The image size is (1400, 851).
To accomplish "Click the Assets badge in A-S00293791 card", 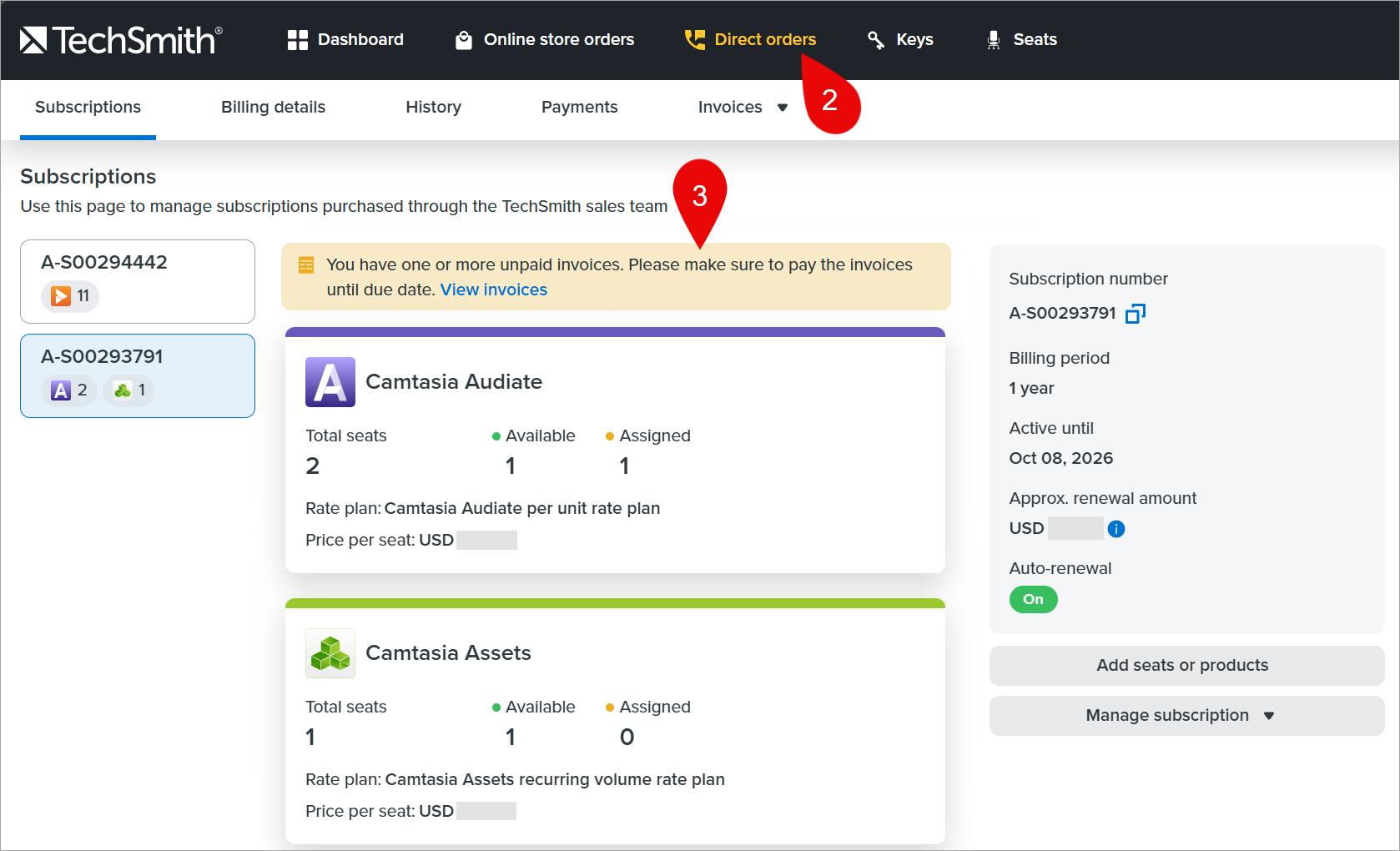I will point(129,390).
